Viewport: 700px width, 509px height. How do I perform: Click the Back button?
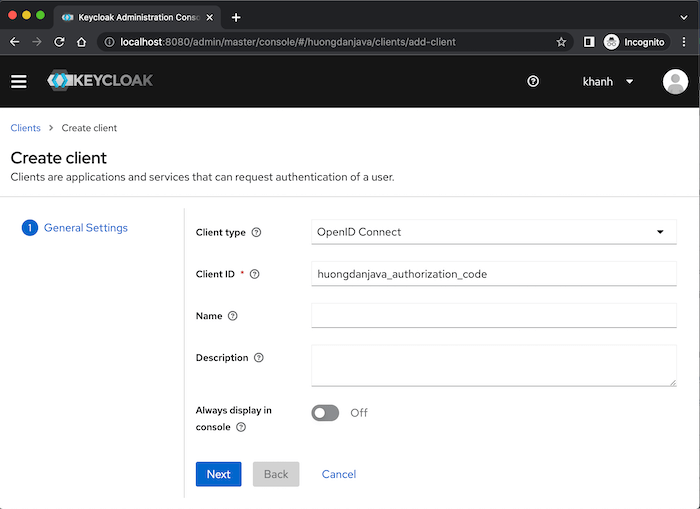tap(276, 474)
